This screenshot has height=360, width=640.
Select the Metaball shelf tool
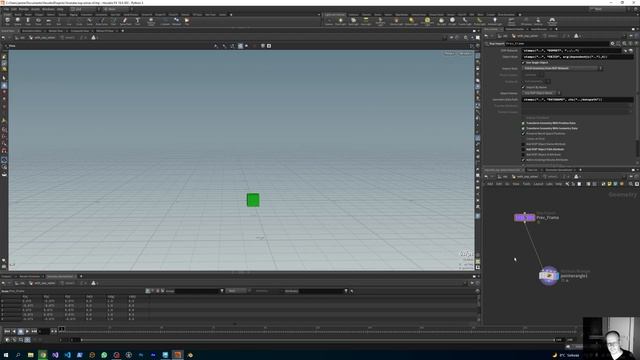point(176,21)
